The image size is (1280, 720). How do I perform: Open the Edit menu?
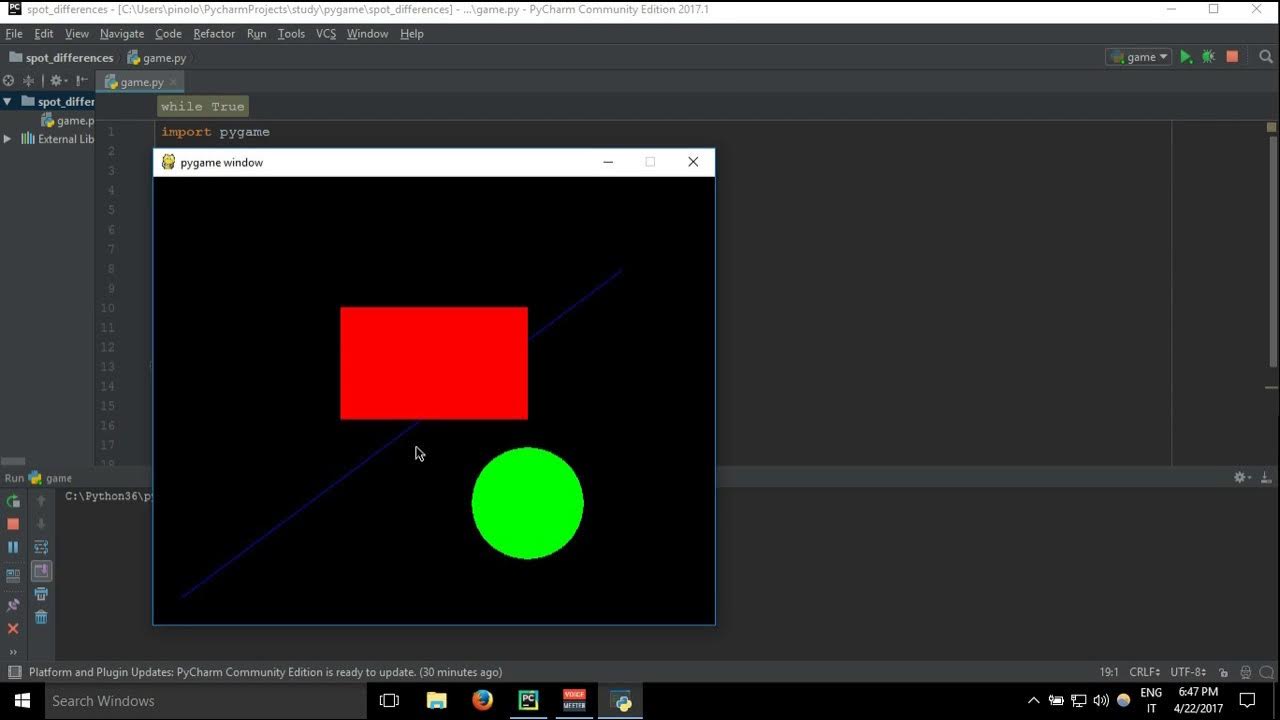pyautogui.click(x=44, y=33)
